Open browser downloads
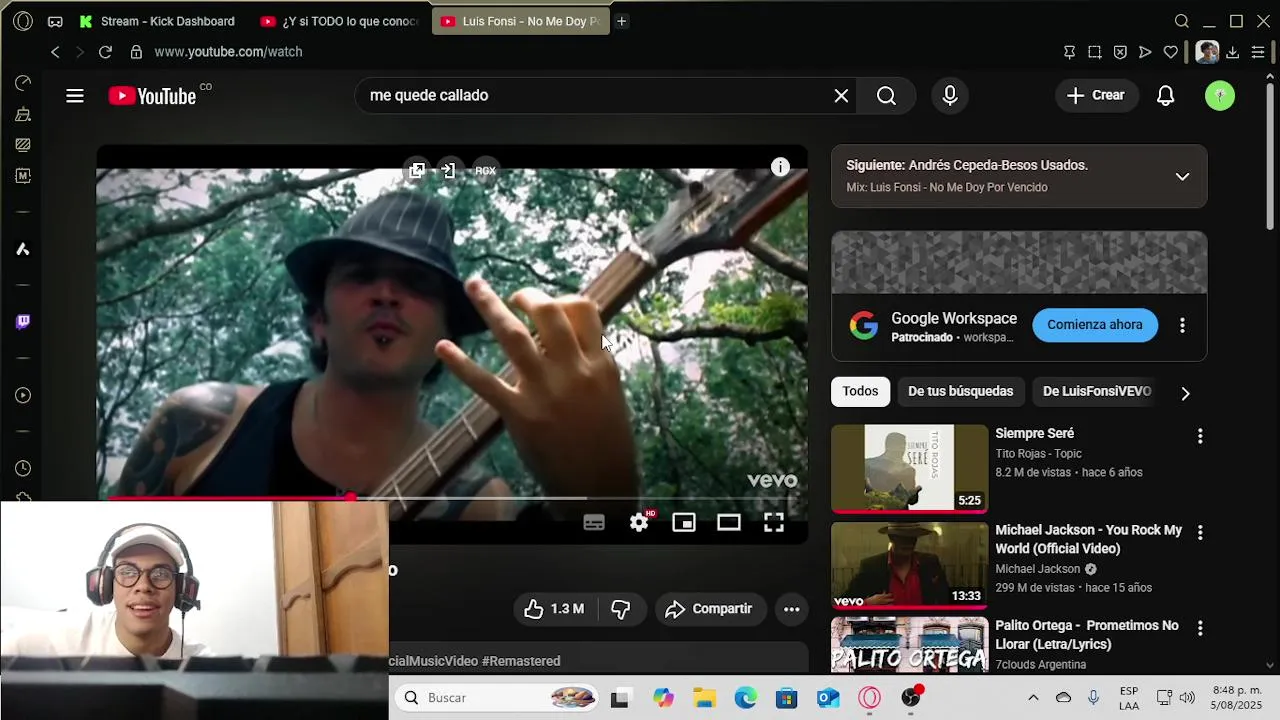This screenshot has height=720, width=1280. click(1233, 52)
